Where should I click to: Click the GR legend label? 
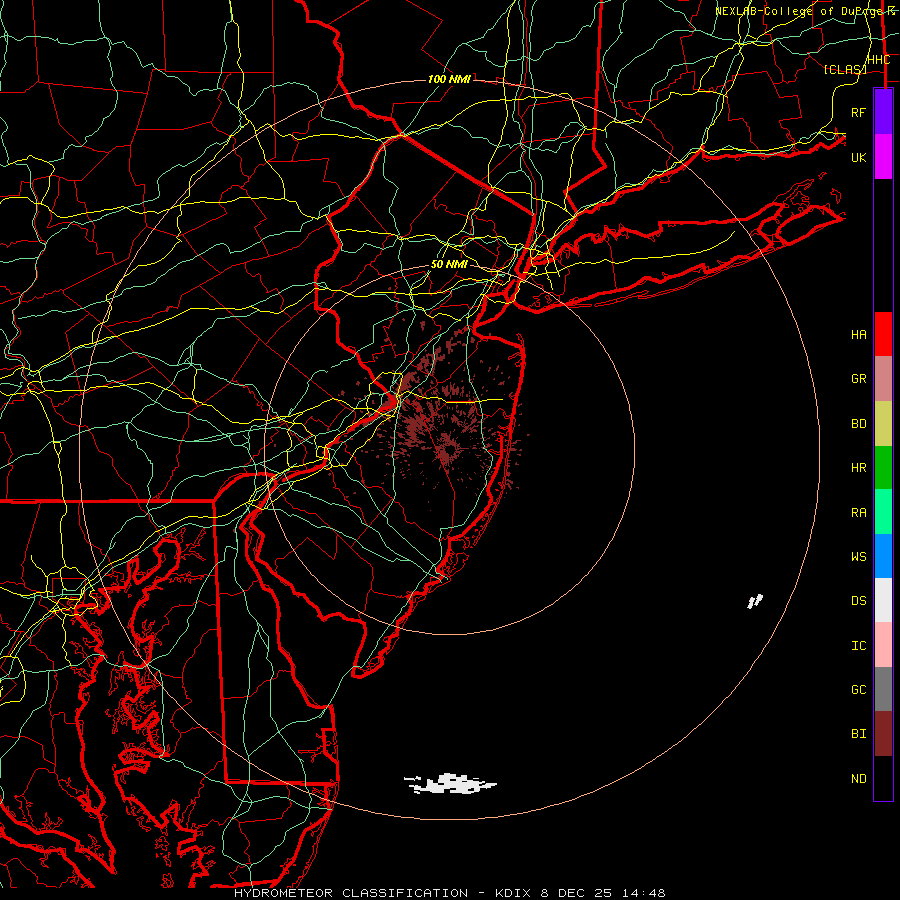[858, 379]
